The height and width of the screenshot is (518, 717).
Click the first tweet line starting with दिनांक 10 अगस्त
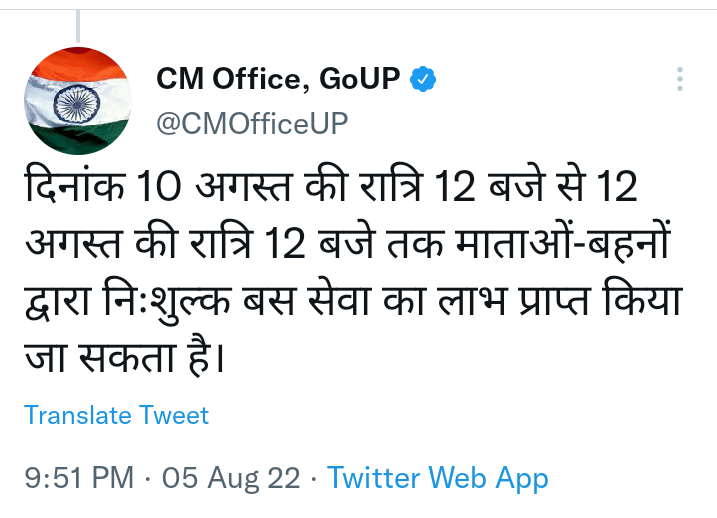tap(330, 188)
